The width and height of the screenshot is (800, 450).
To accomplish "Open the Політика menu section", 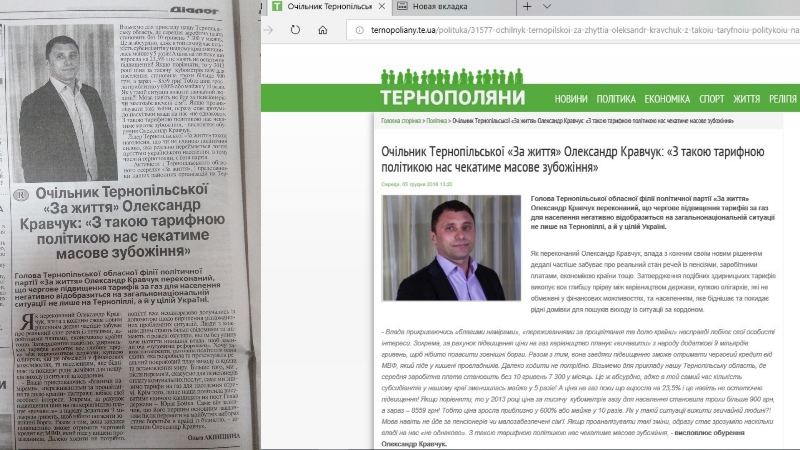I will (x=616, y=99).
